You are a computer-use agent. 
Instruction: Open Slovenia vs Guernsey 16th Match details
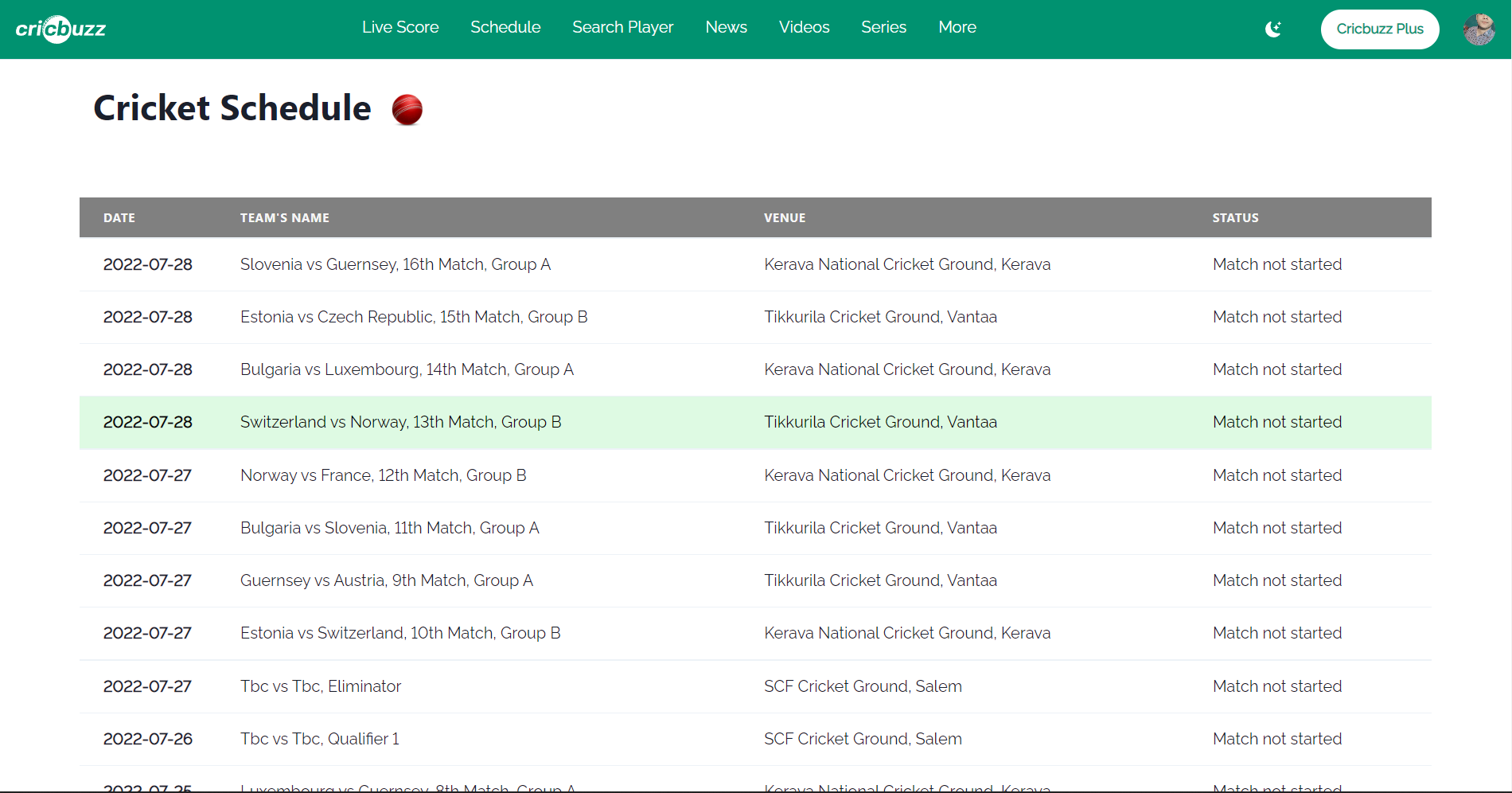pos(396,264)
